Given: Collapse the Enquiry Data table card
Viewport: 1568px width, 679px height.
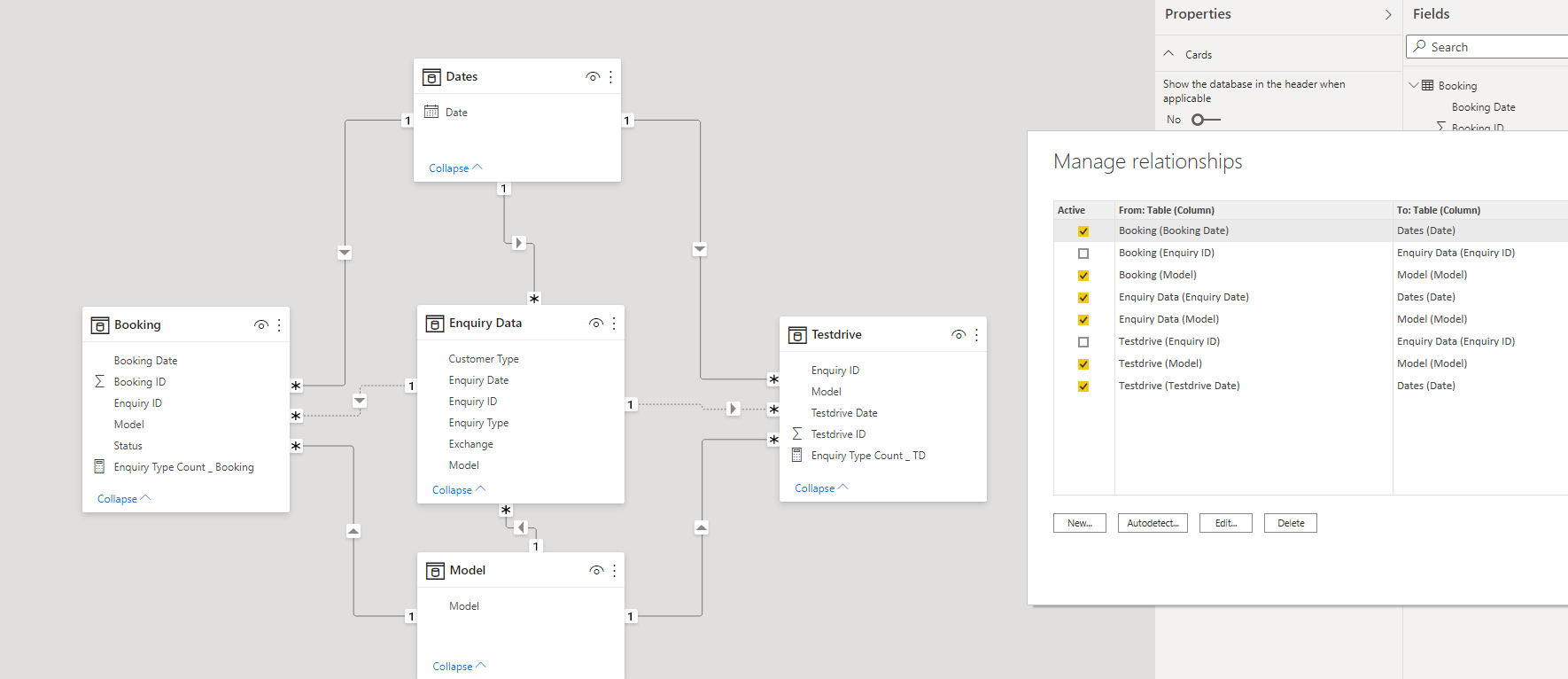Looking at the screenshot, I should coord(459,490).
